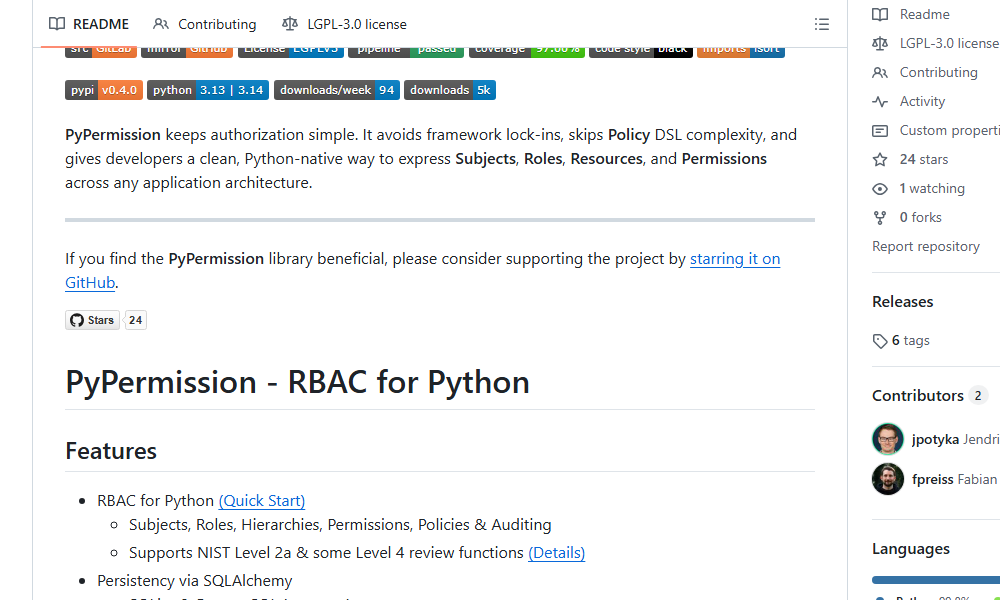View the 24 stars link
This screenshot has width=1000, height=600.
(923, 159)
